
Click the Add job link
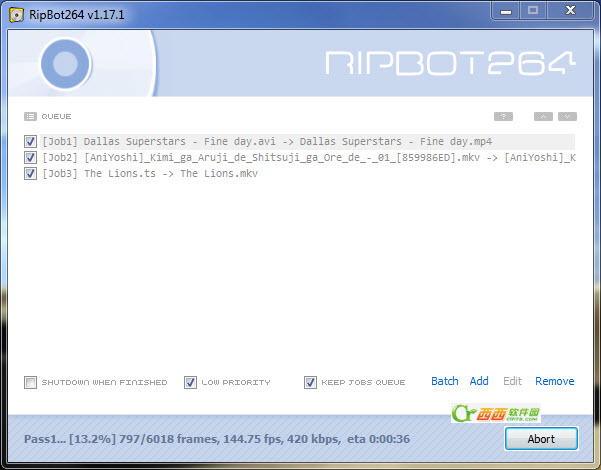pyautogui.click(x=479, y=381)
